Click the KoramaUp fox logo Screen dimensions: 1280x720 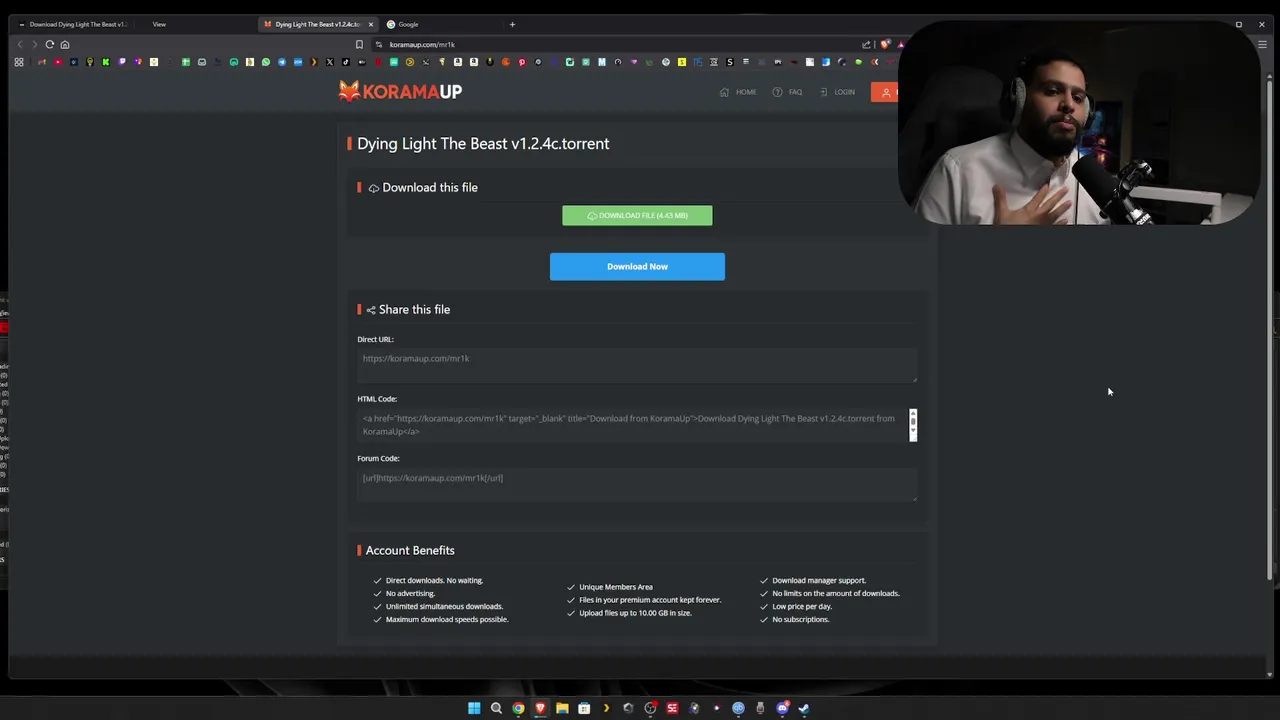click(x=399, y=91)
